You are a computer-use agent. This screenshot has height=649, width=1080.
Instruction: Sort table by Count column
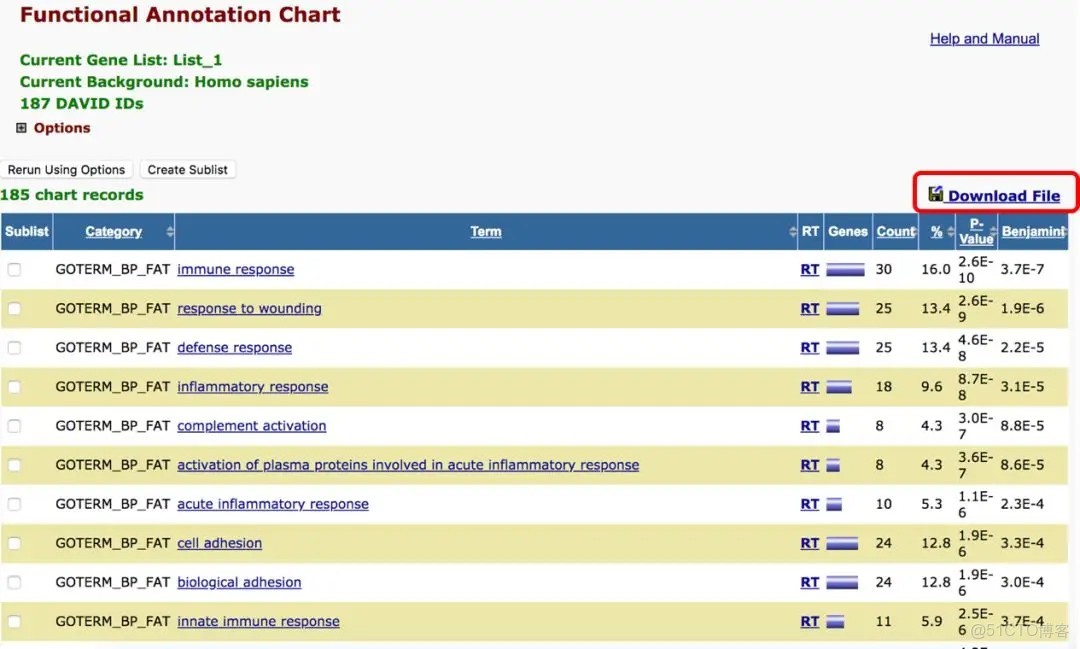coord(895,231)
